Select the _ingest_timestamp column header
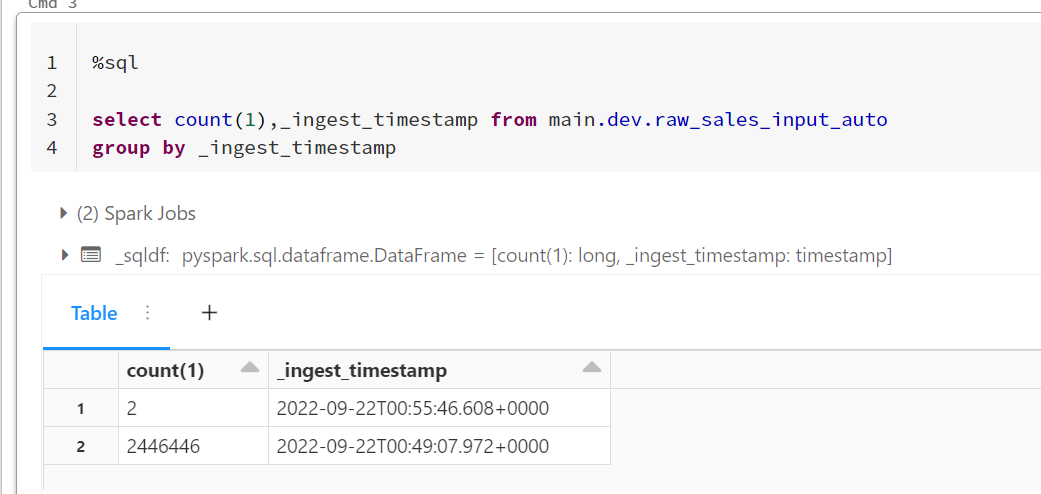The height and width of the screenshot is (494, 1041). (x=362, y=370)
